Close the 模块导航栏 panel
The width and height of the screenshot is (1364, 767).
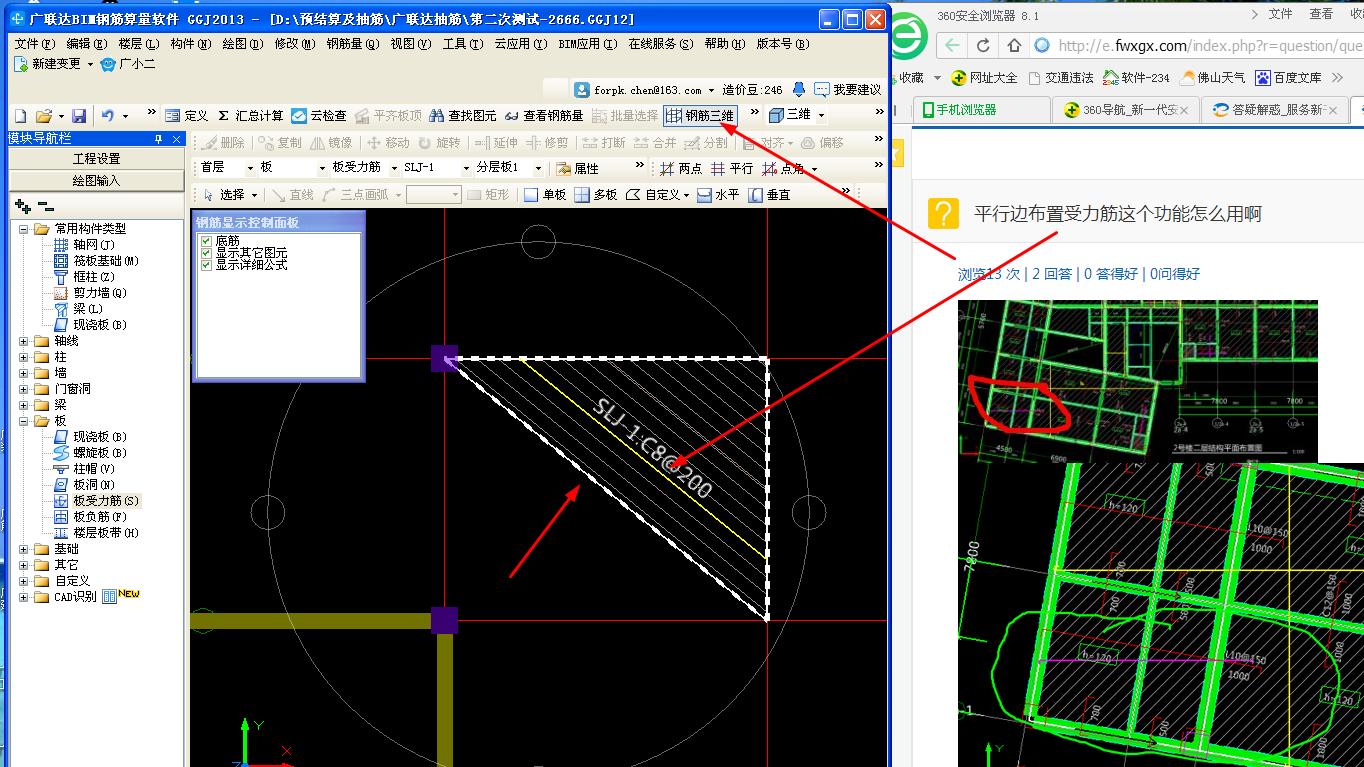click(177, 139)
